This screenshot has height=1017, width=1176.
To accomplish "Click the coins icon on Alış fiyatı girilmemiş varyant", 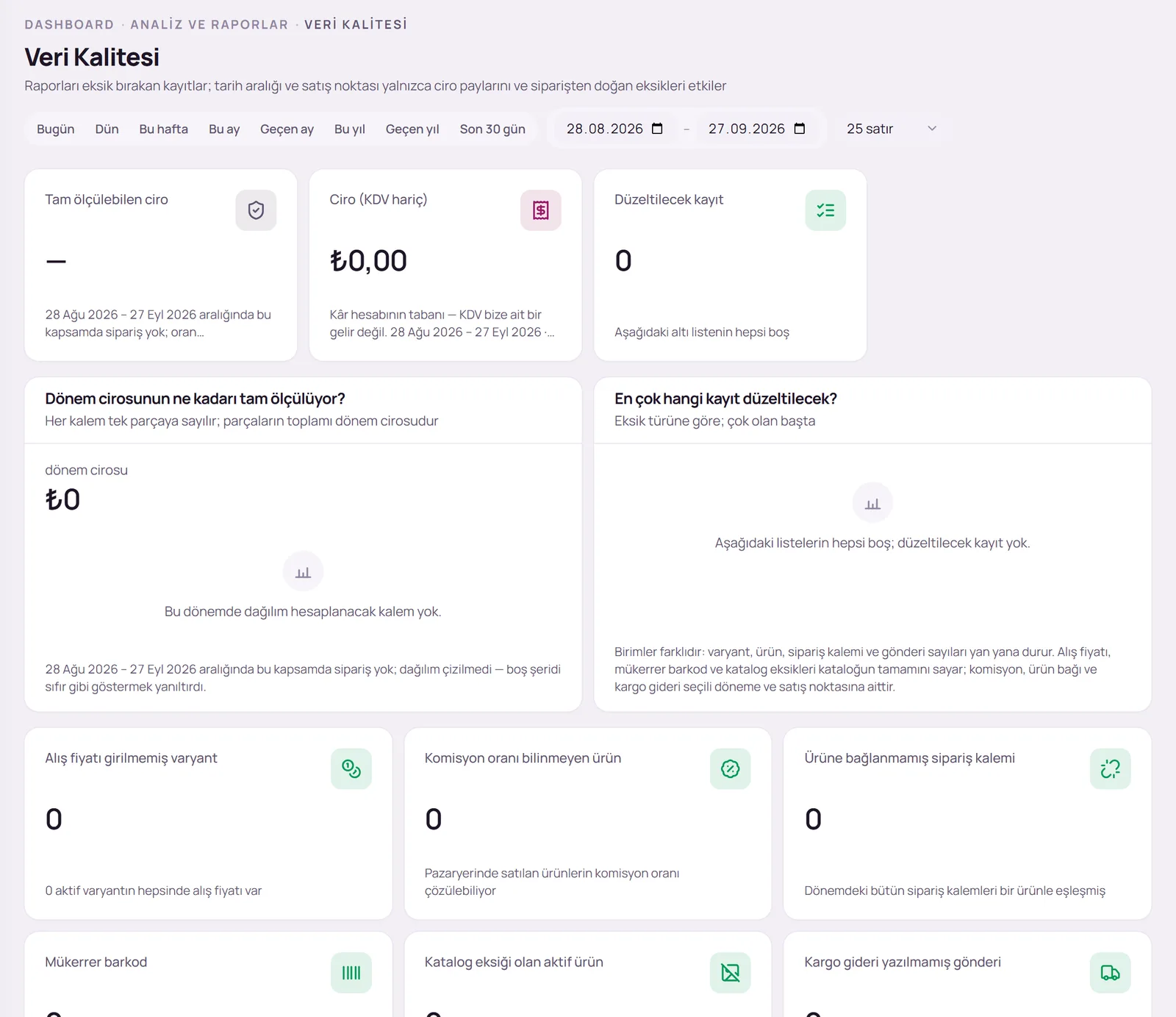I will click(x=351, y=769).
